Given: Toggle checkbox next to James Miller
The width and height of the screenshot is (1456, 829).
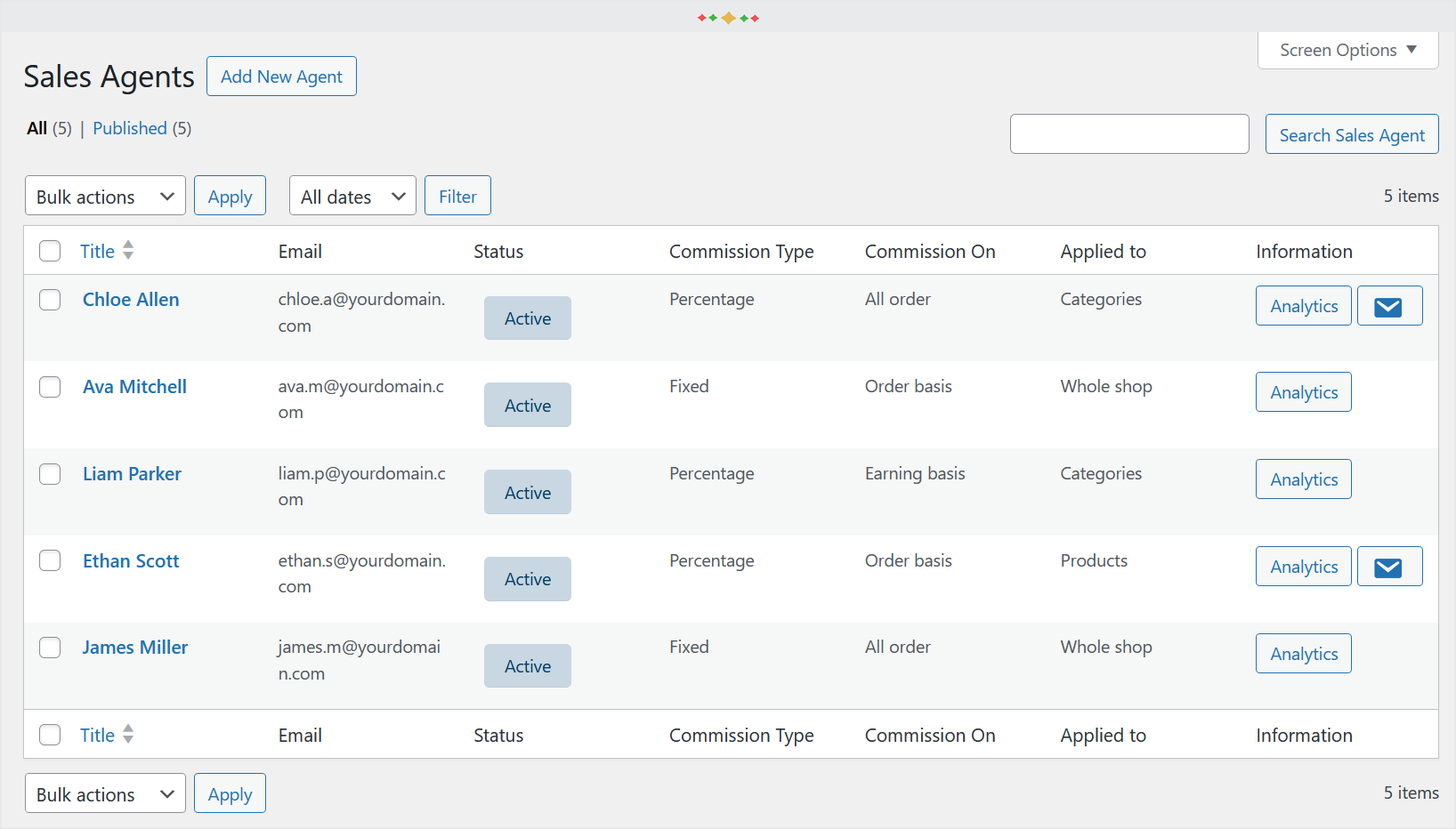Looking at the screenshot, I should (x=50, y=648).
